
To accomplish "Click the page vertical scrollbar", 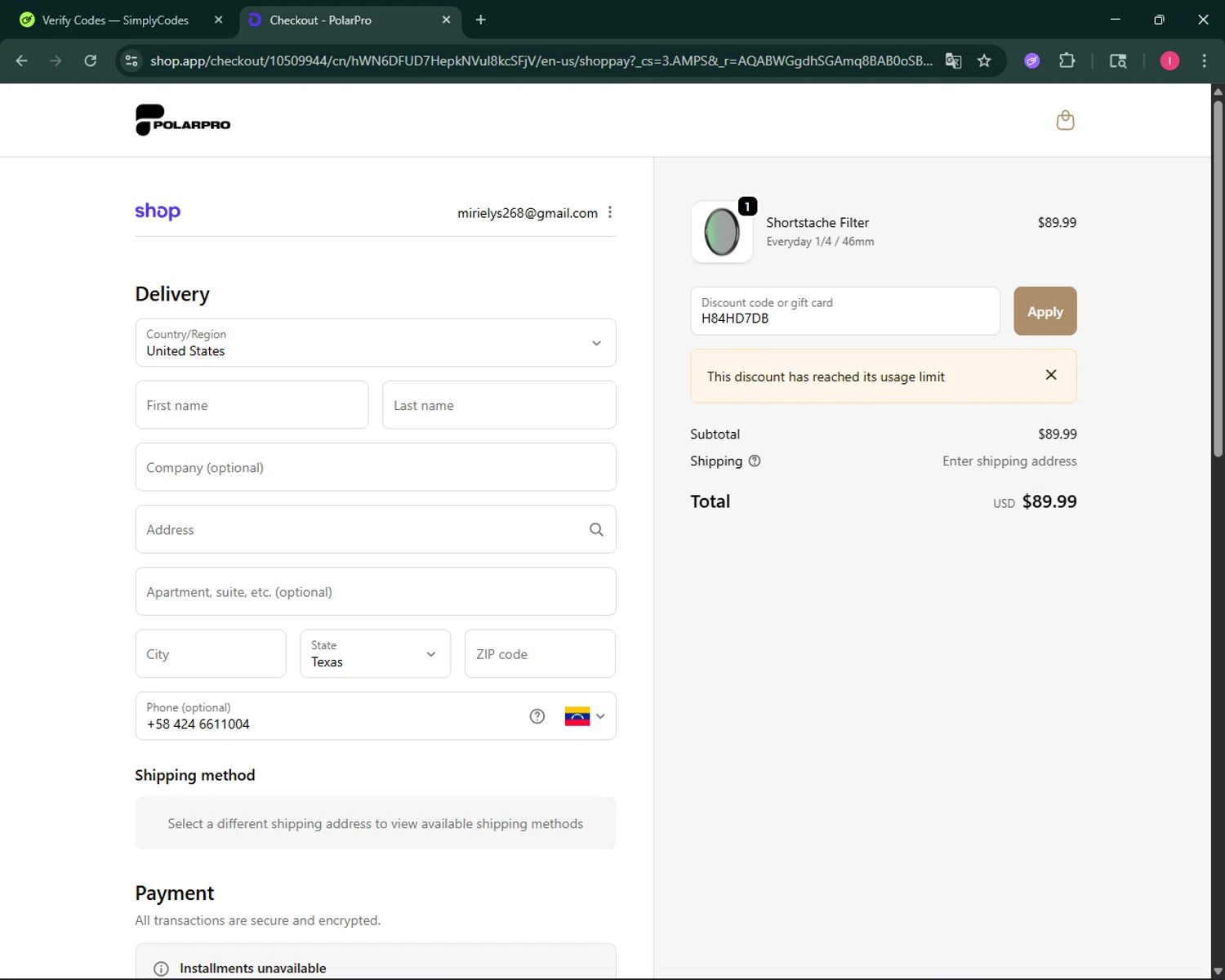I will [x=1218, y=278].
